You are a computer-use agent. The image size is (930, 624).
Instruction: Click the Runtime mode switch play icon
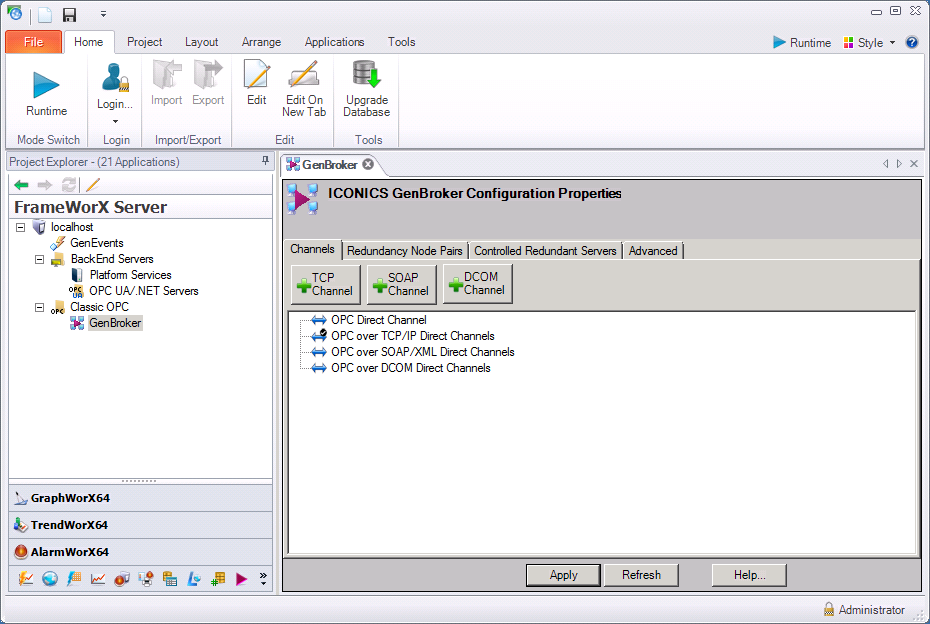46,85
